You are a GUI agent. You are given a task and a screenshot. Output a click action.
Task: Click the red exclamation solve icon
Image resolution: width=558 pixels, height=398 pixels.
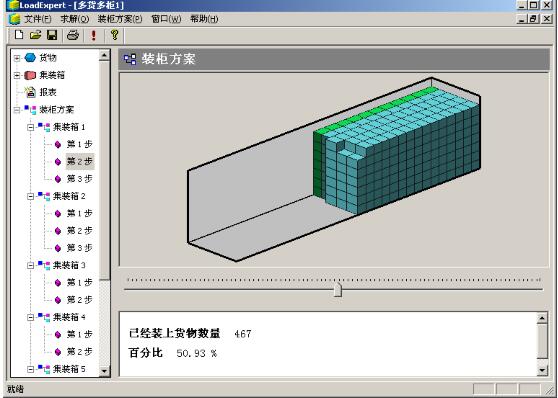(x=94, y=35)
